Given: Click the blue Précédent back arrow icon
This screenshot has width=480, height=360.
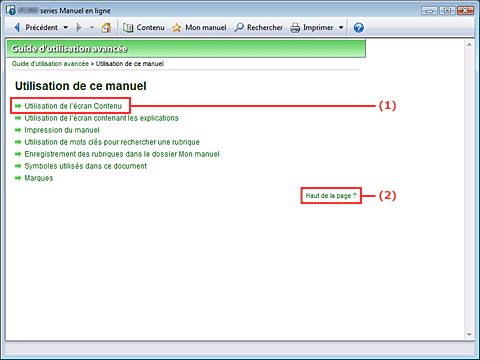Looking at the screenshot, I should point(17,28).
